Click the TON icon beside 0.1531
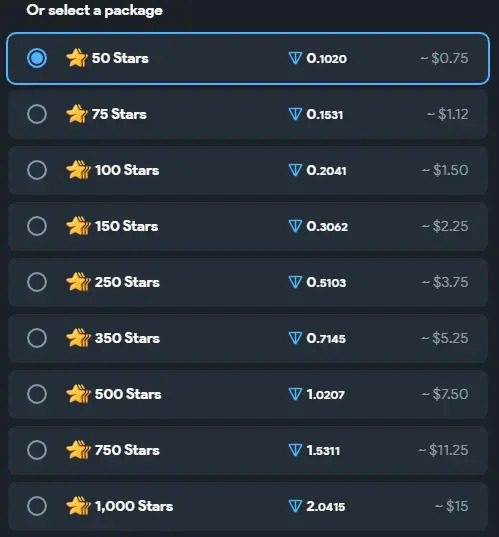 click(x=295, y=114)
